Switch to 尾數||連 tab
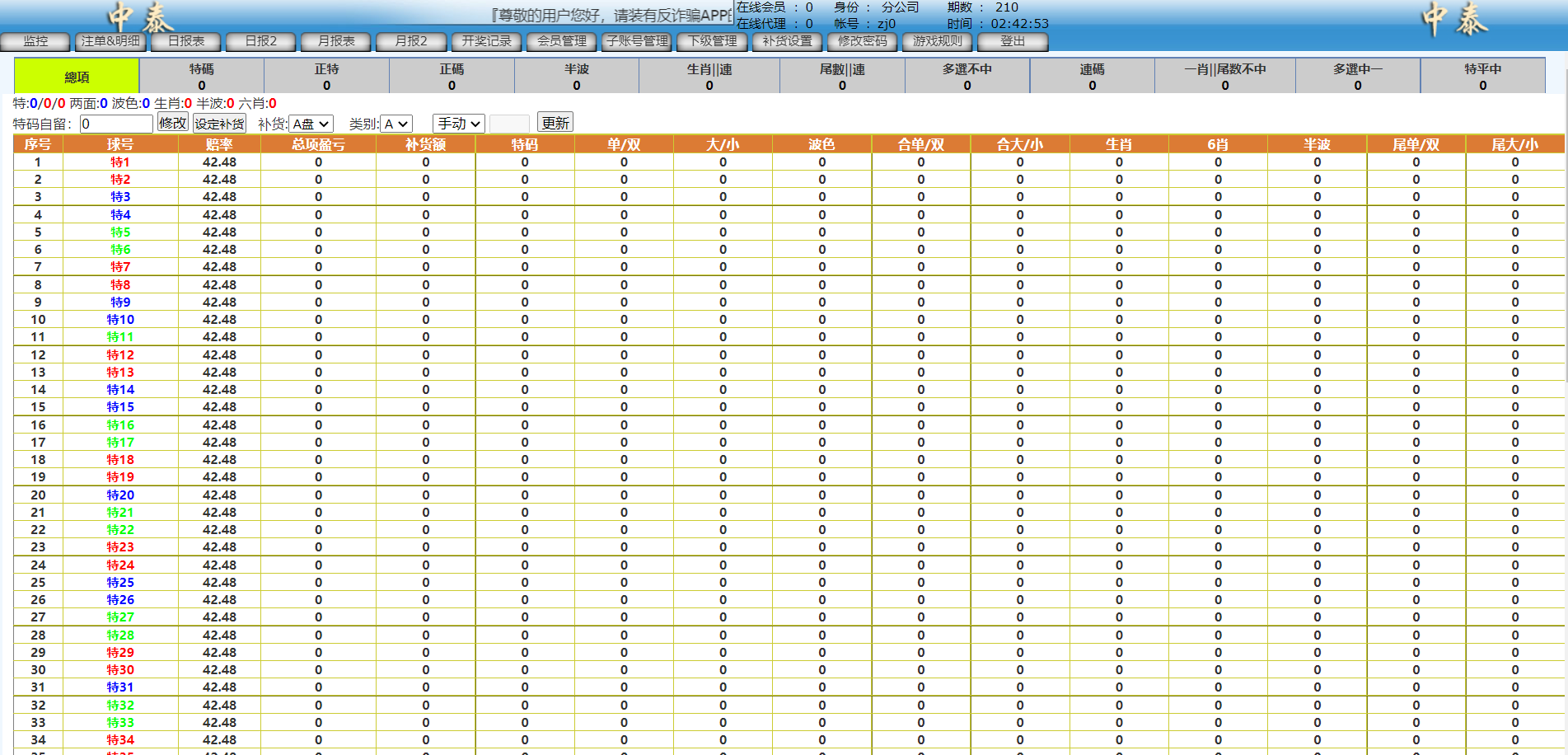 pyautogui.click(x=842, y=77)
